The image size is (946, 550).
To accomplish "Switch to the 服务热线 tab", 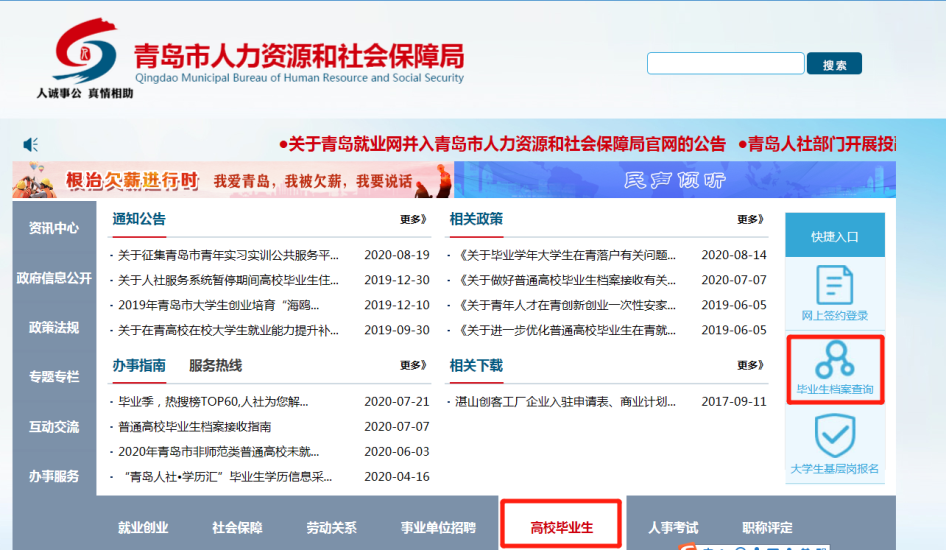I will [215, 366].
